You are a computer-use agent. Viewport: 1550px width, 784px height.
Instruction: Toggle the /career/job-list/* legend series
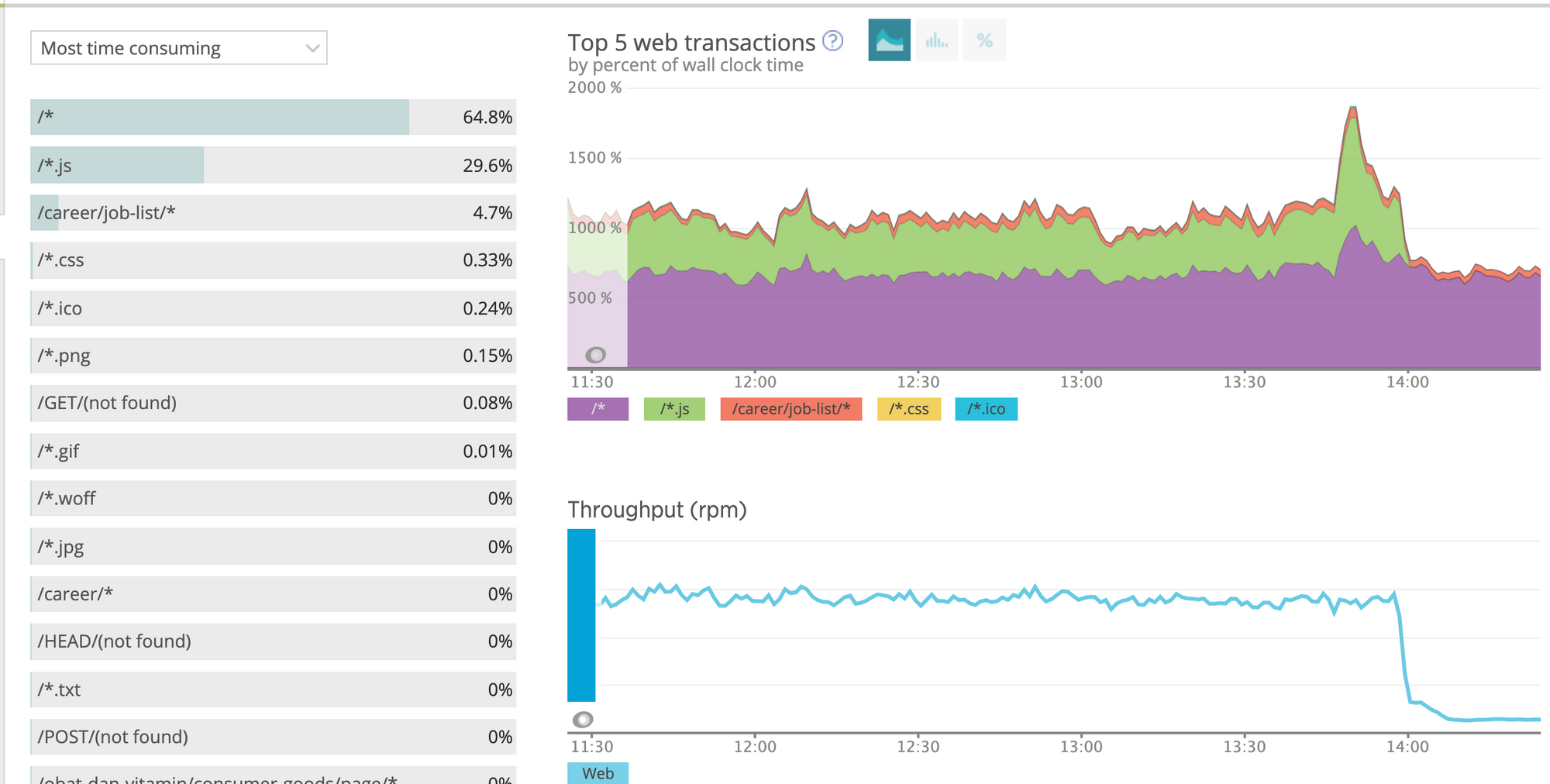[x=791, y=409]
